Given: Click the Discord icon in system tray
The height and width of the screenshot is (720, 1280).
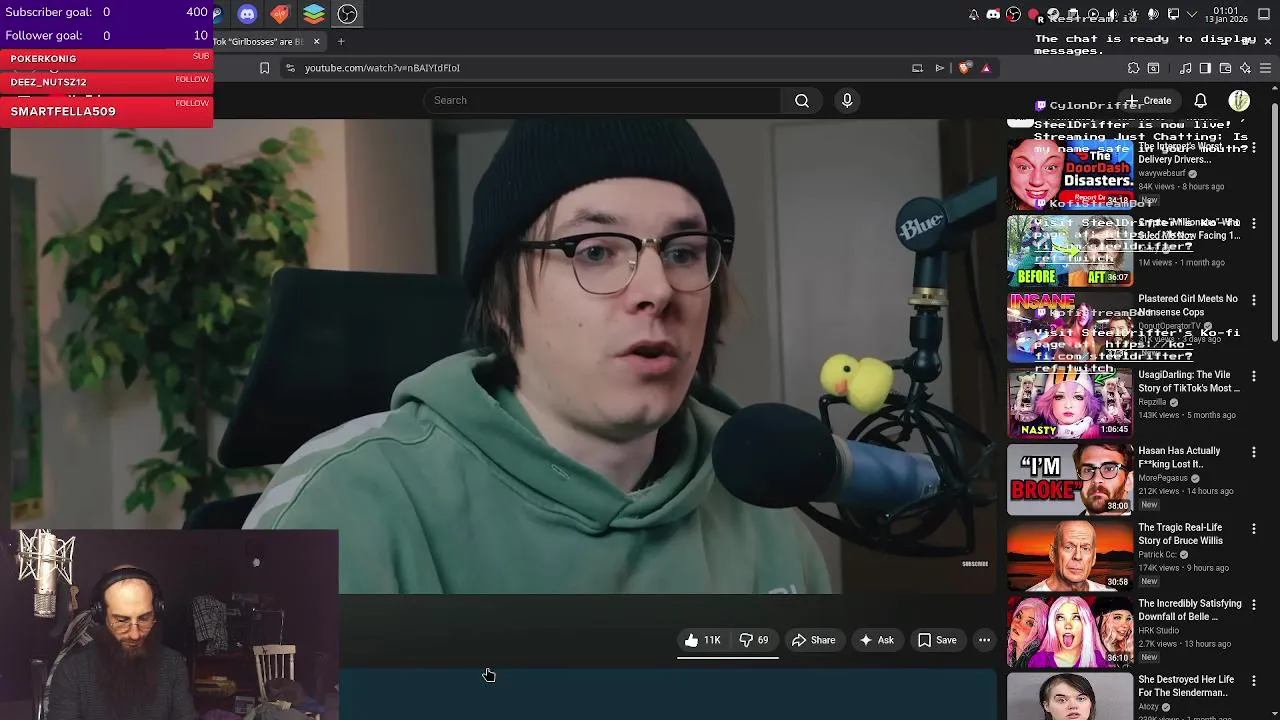Looking at the screenshot, I should (993, 14).
